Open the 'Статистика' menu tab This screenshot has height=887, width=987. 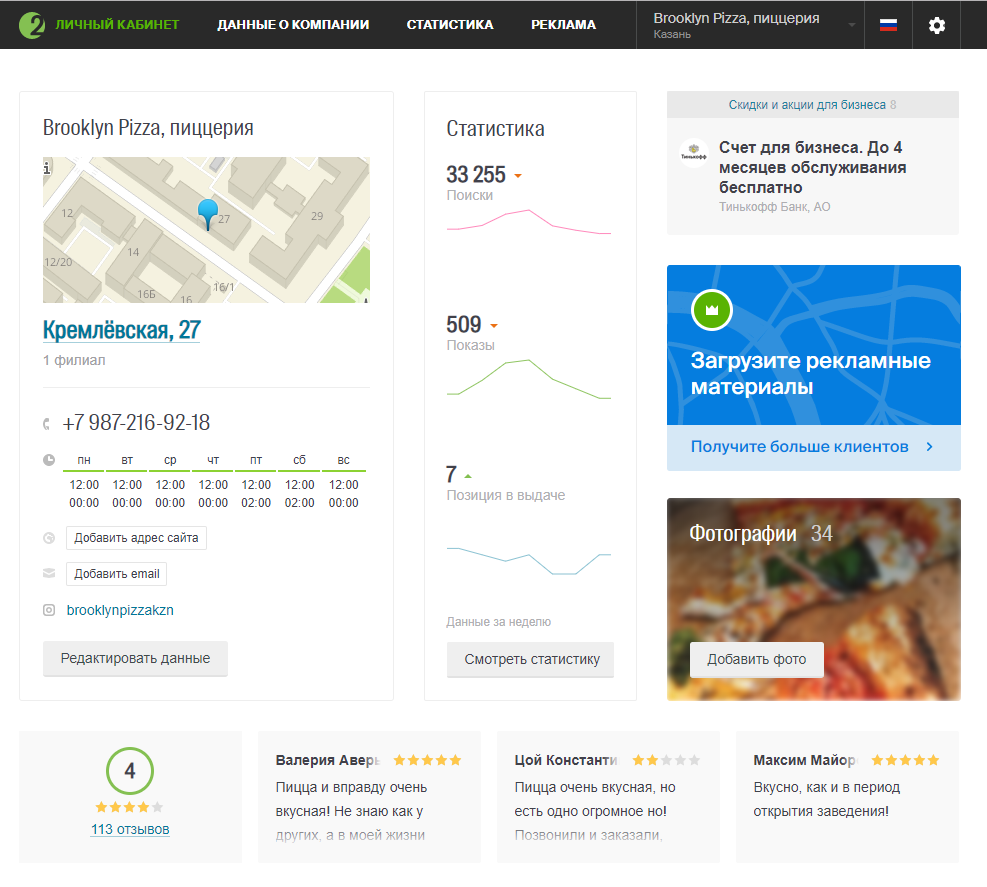pos(450,25)
